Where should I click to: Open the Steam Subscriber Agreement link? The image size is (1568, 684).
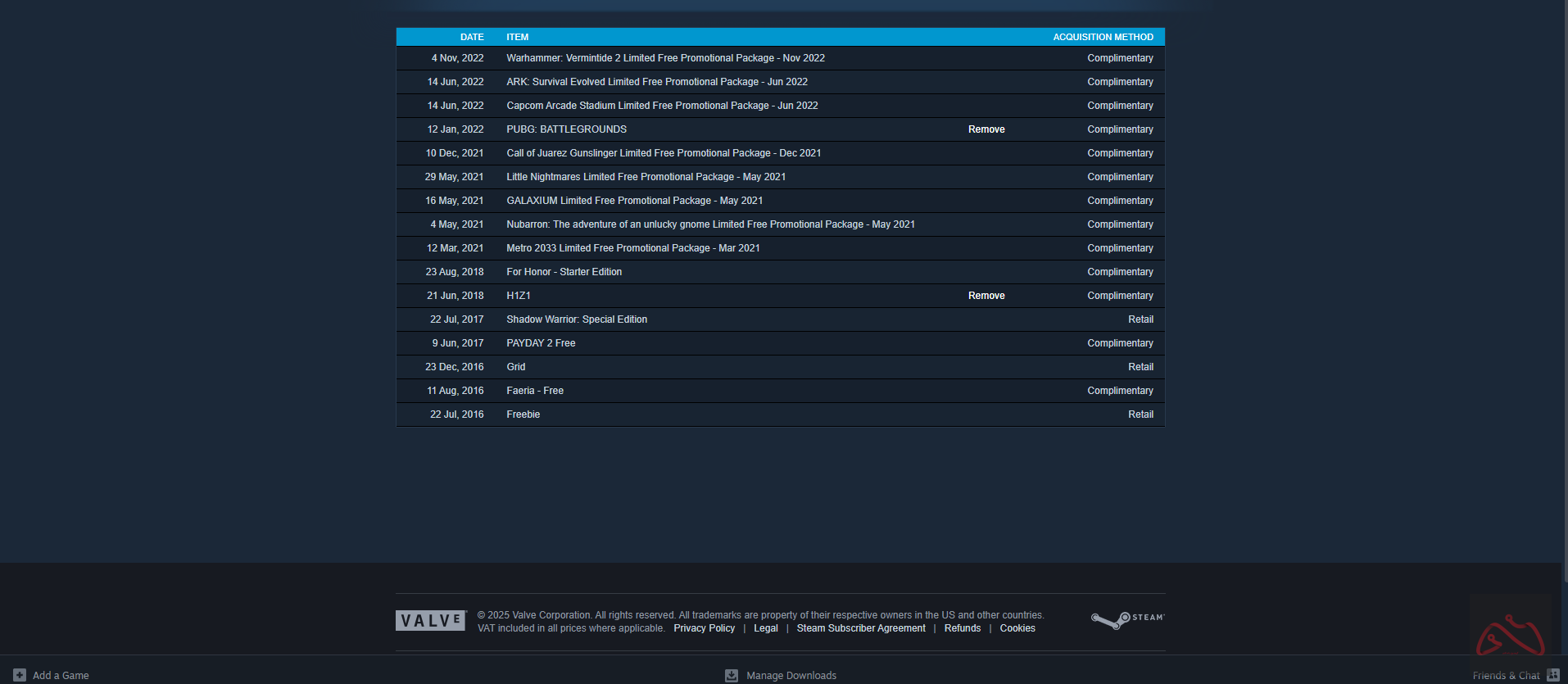point(860,628)
